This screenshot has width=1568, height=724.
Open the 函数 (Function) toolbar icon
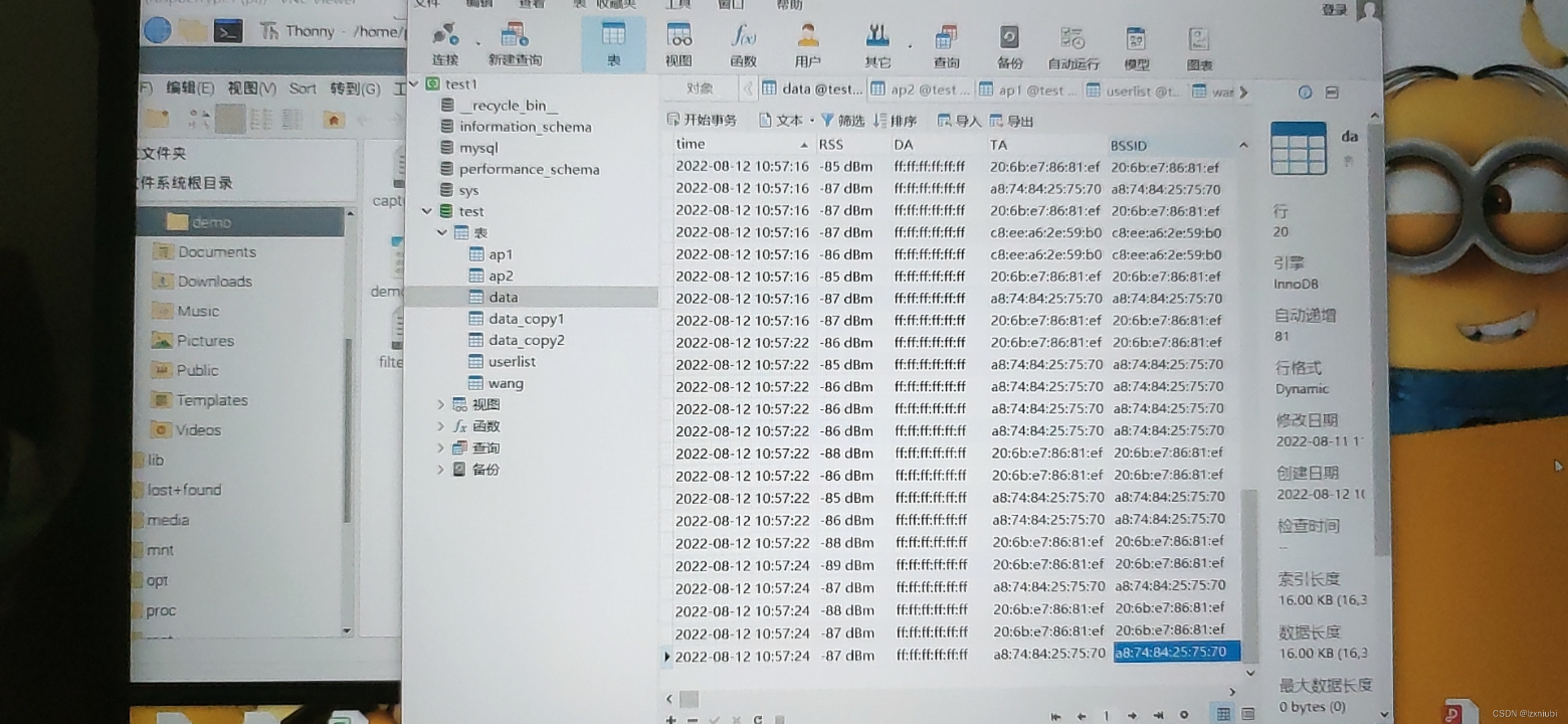pos(743,43)
